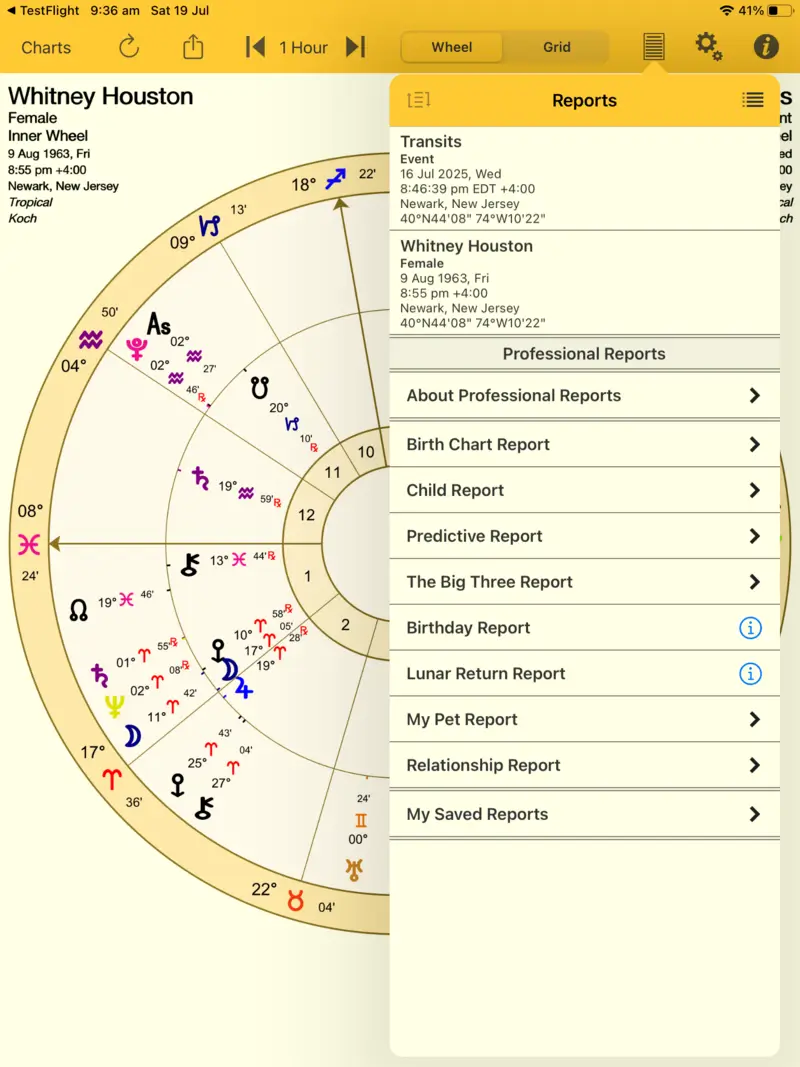The height and width of the screenshot is (1067, 800).
Task: Switch to Grid view
Action: click(557, 47)
